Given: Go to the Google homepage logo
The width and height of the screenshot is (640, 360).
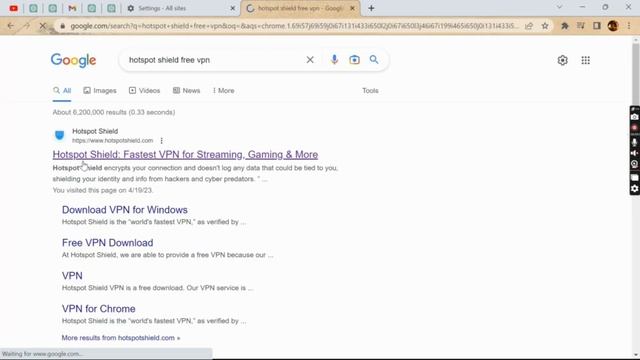Looking at the screenshot, I should 73,60.
